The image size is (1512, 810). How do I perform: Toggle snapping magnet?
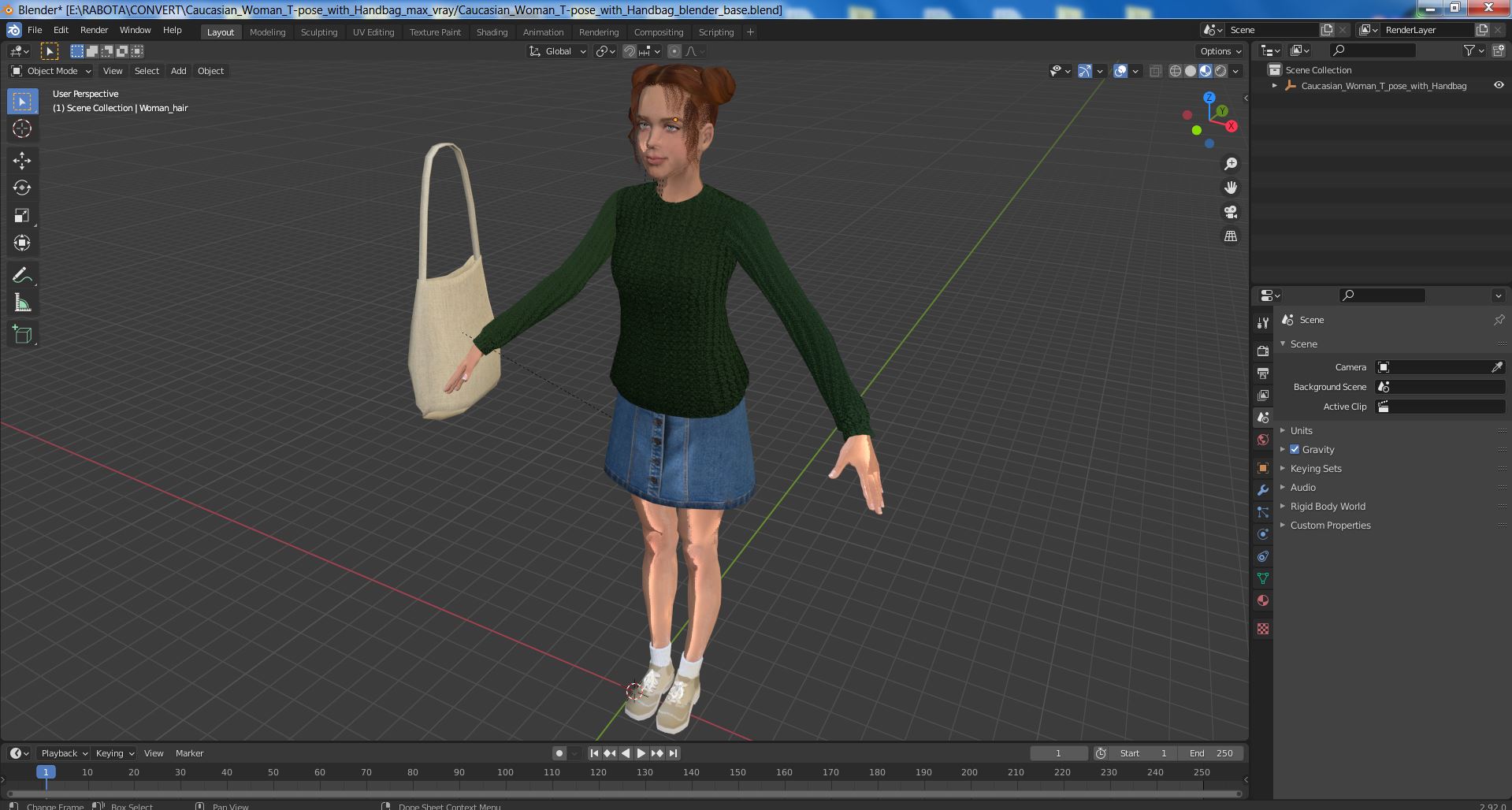tap(630, 51)
